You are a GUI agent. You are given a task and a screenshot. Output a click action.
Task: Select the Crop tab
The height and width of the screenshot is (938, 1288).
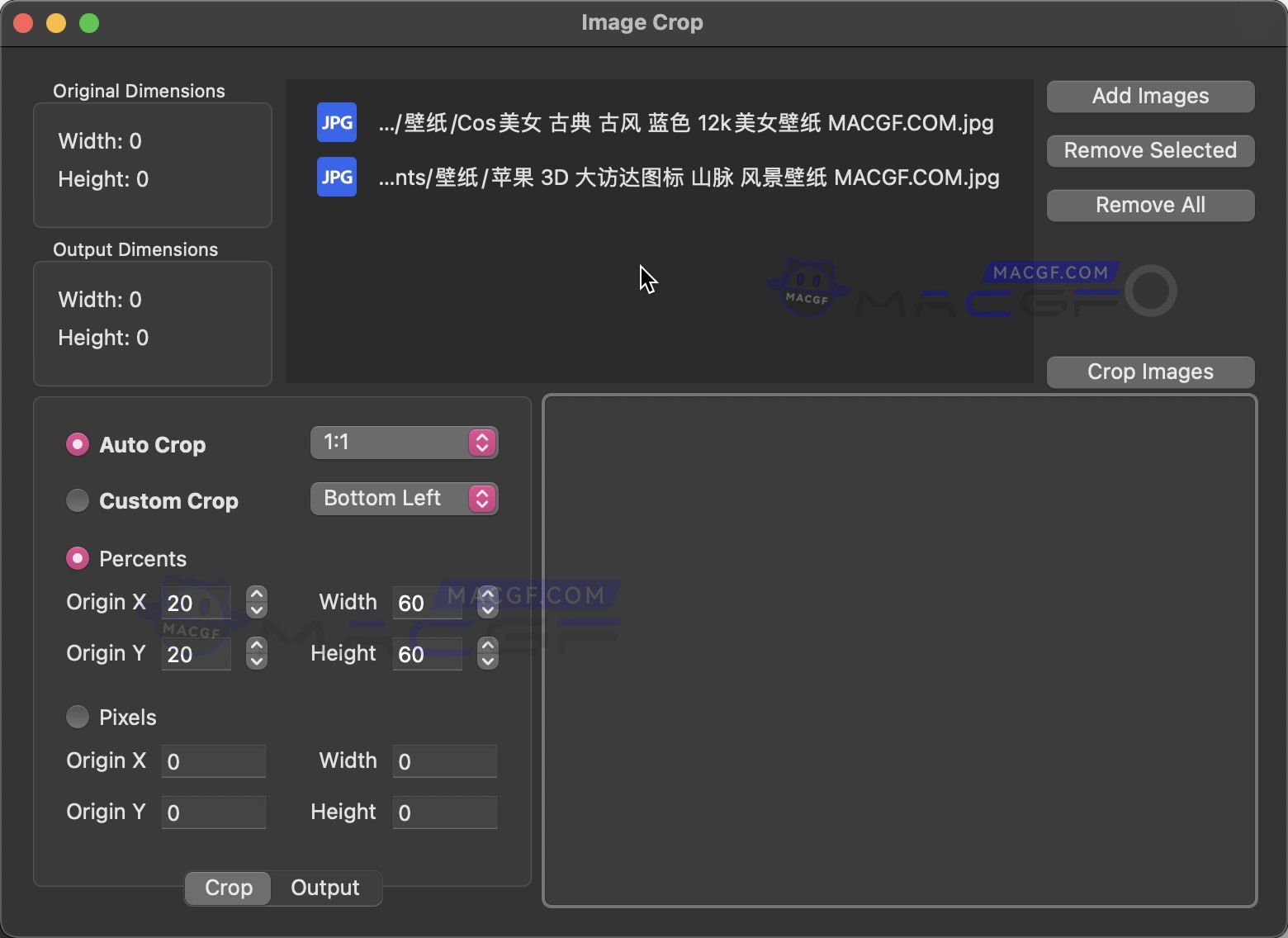228,888
